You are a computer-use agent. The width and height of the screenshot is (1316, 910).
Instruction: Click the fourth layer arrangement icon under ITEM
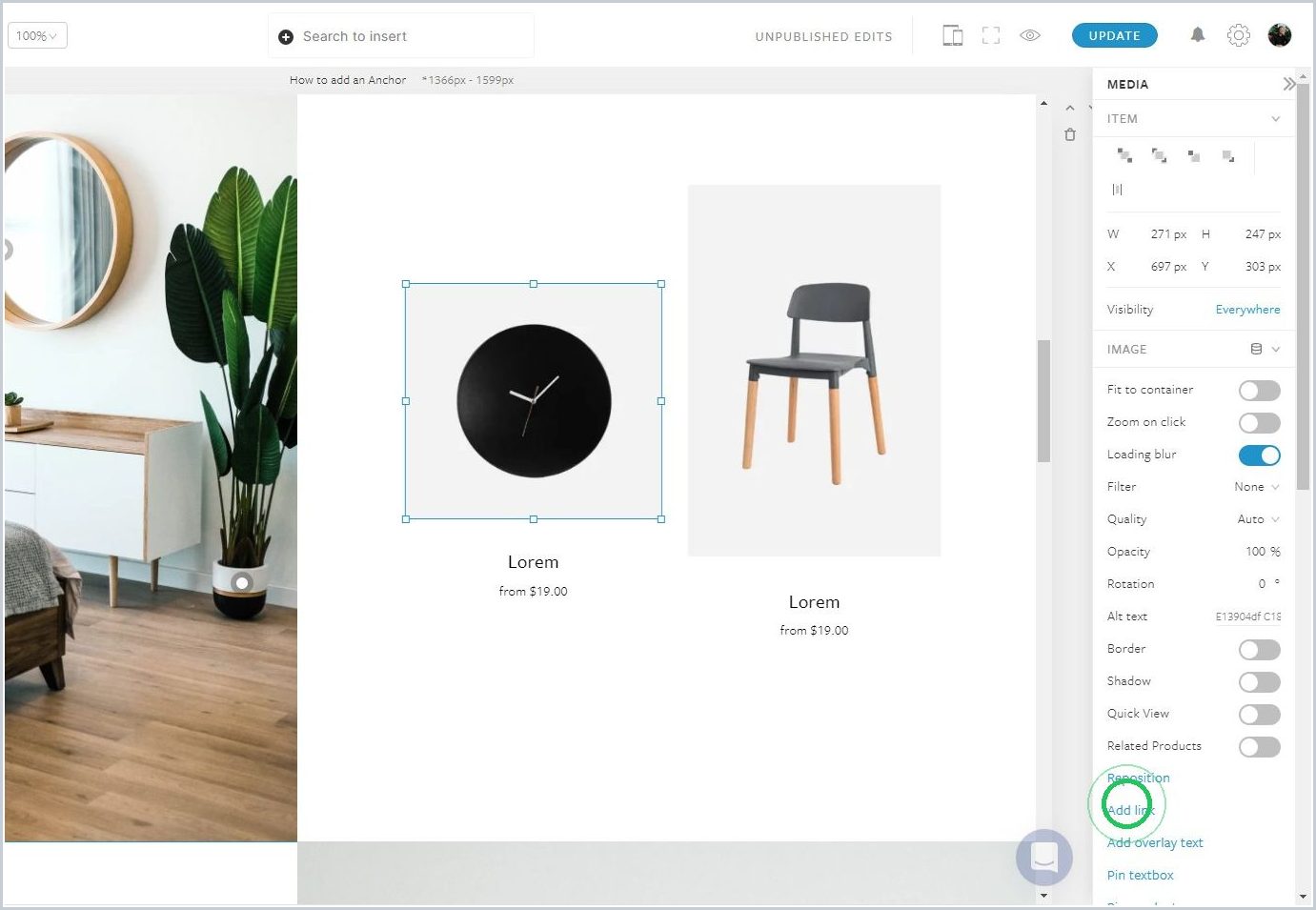pyautogui.click(x=1228, y=155)
